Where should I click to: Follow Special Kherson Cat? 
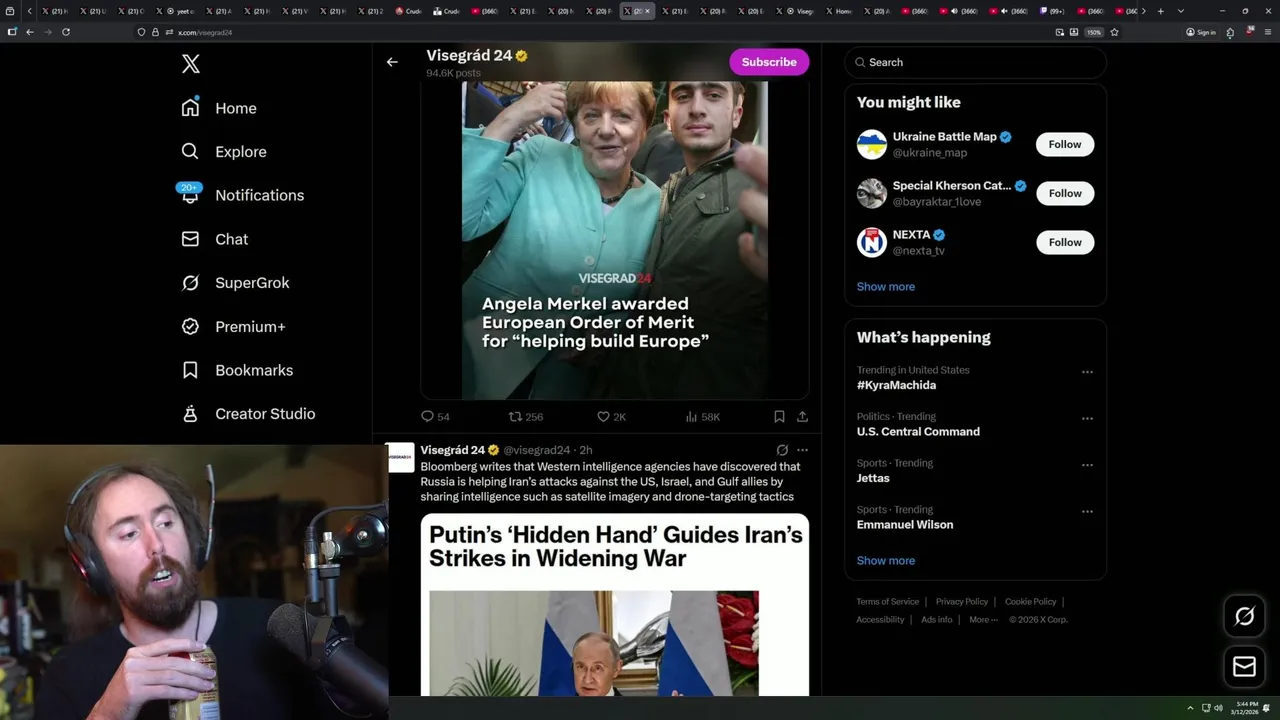pos(1065,193)
